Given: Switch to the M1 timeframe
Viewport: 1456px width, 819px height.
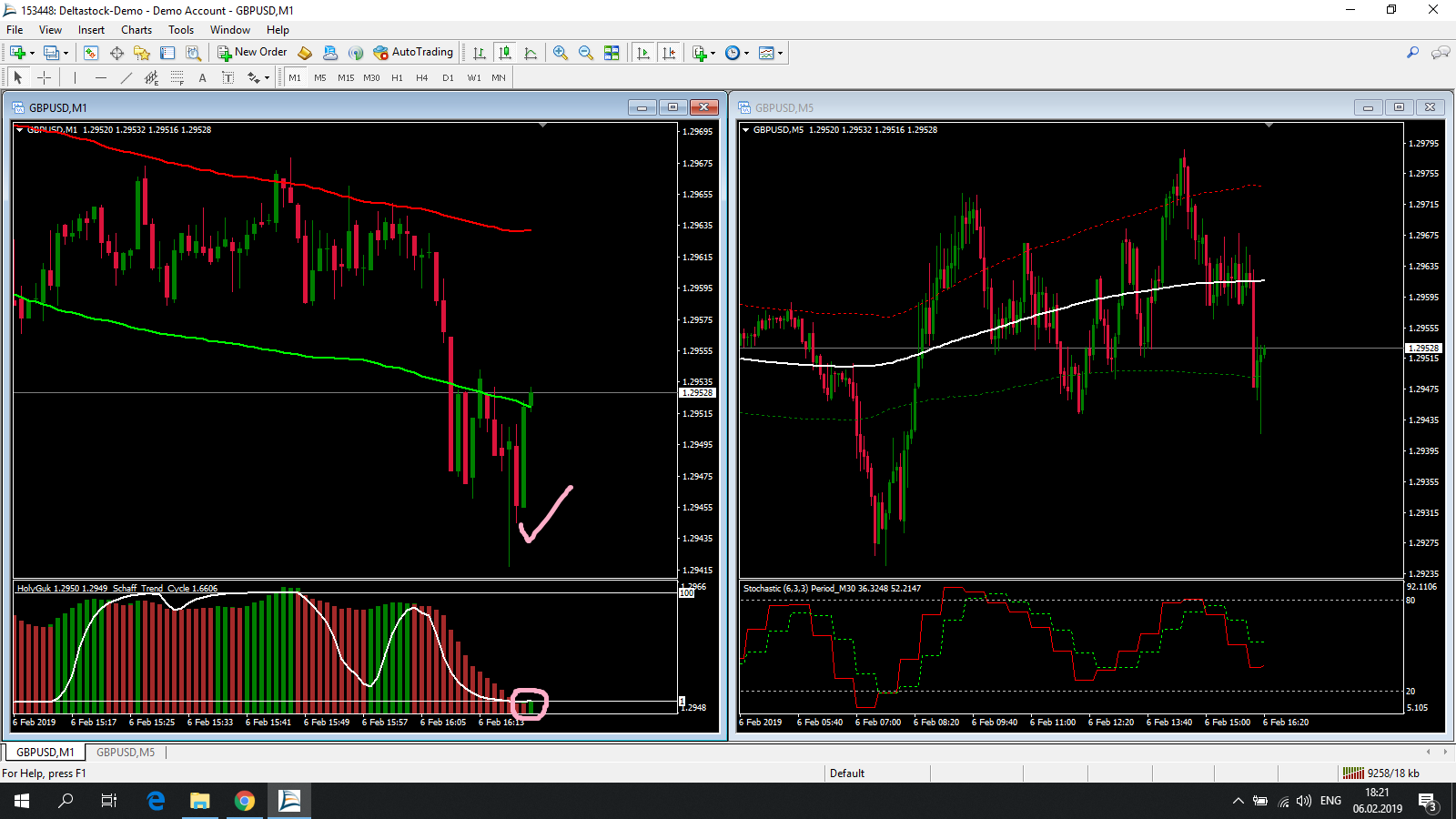Looking at the screenshot, I should [x=295, y=77].
